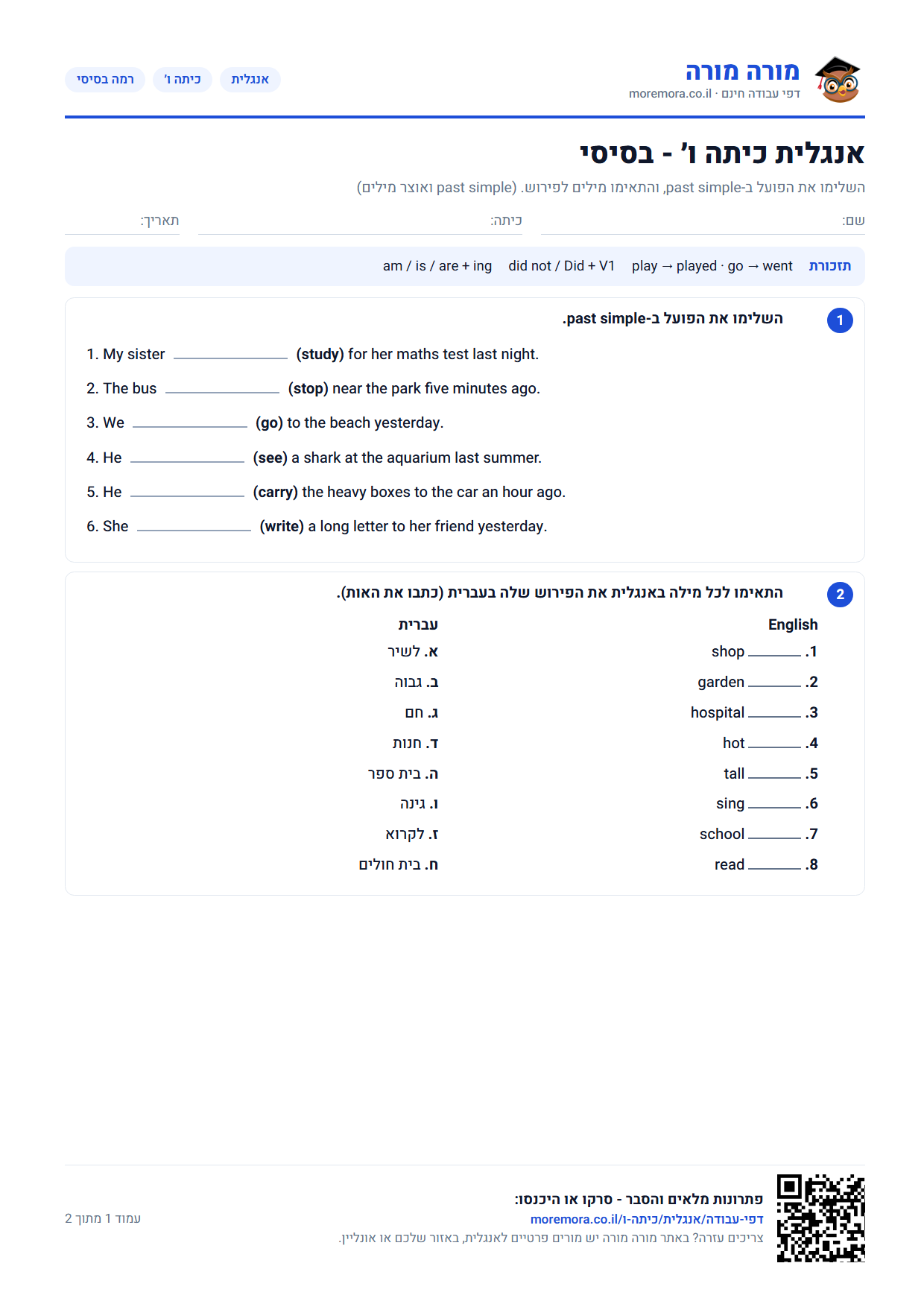Click the 'play → played · go → went' hint
924x1307 pixels.
point(712,266)
